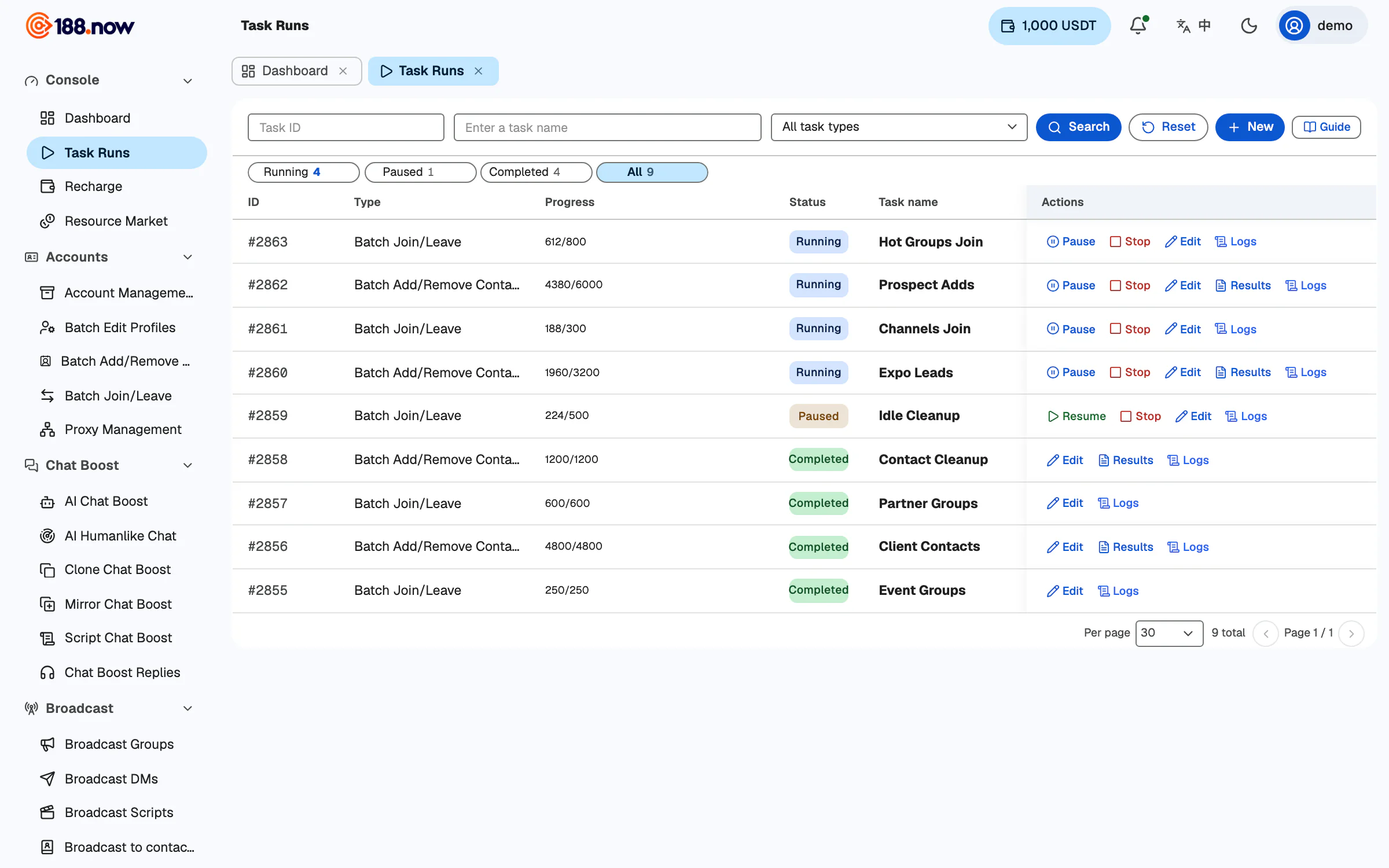This screenshot has width=1389, height=868.
Task: Pause the Hot Groups Join task
Action: coord(1071,241)
